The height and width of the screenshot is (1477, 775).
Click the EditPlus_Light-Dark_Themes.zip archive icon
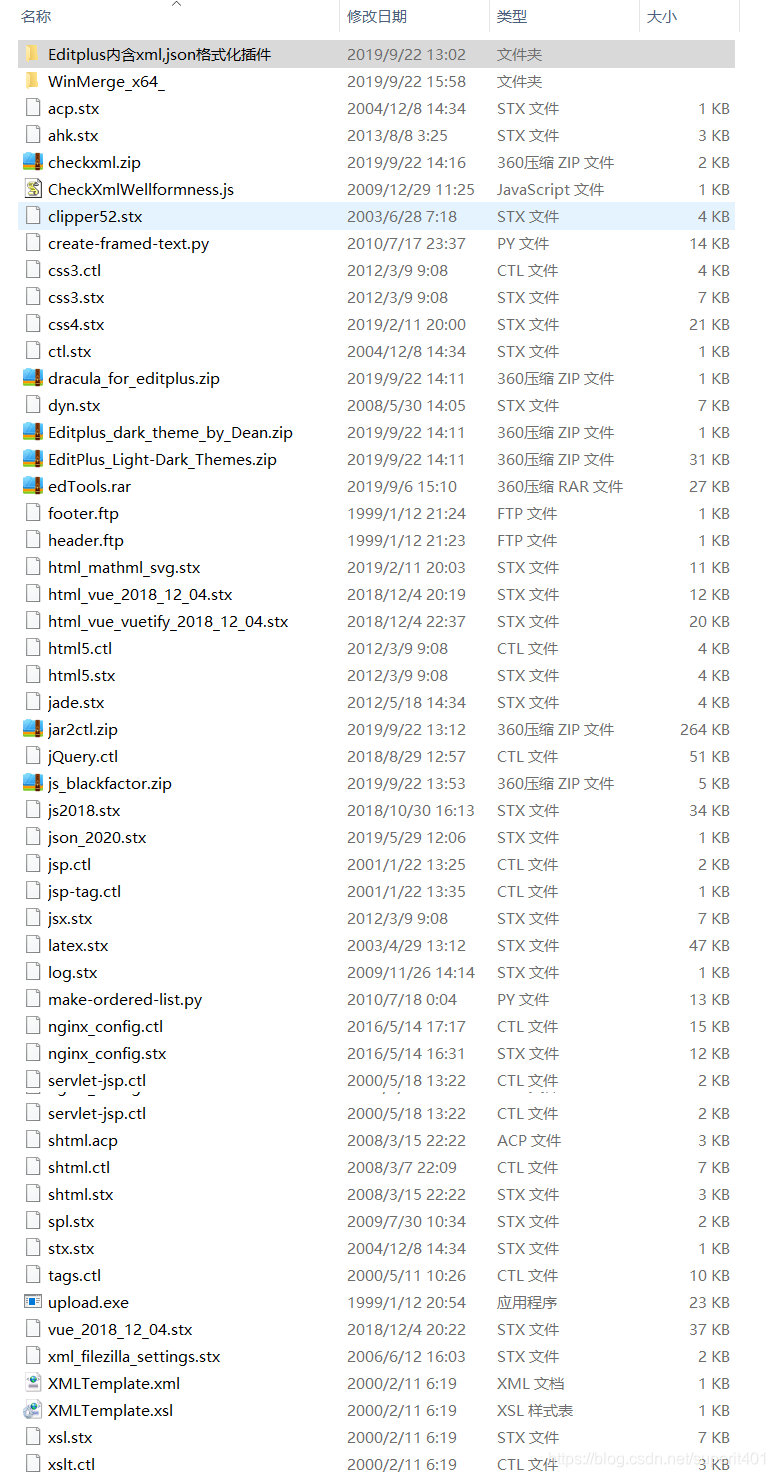coord(32,459)
